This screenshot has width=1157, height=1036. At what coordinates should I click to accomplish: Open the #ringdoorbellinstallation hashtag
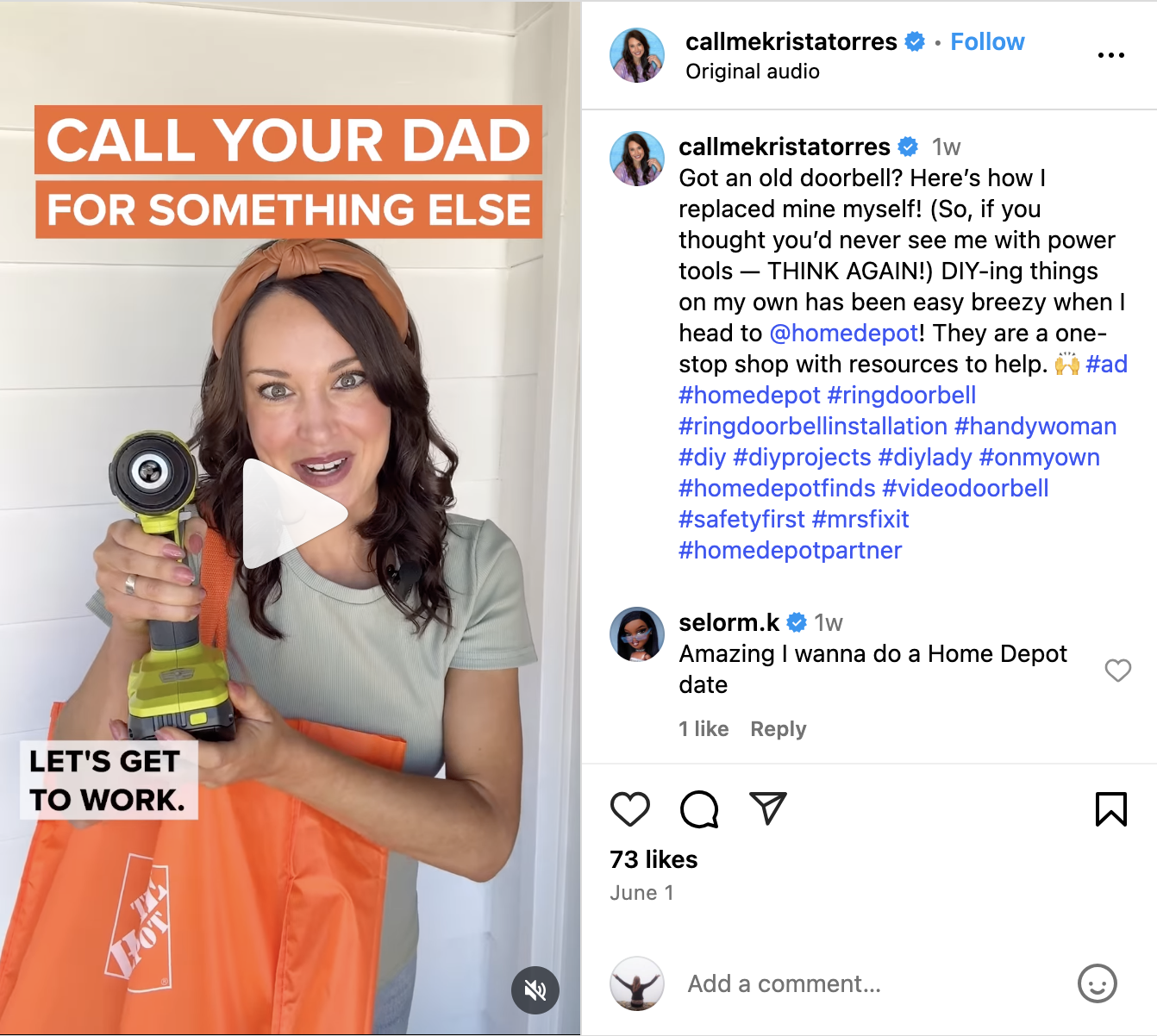point(813,426)
